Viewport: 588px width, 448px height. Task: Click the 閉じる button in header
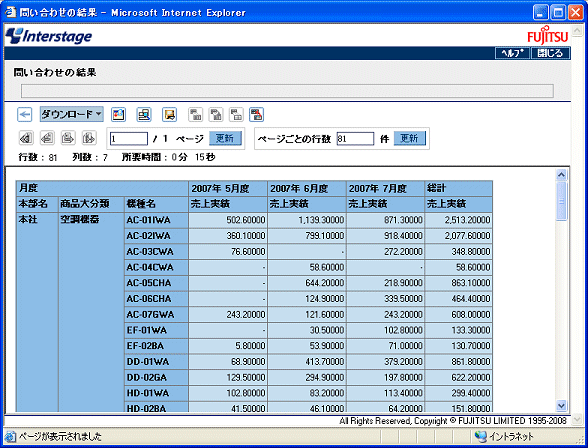point(550,53)
